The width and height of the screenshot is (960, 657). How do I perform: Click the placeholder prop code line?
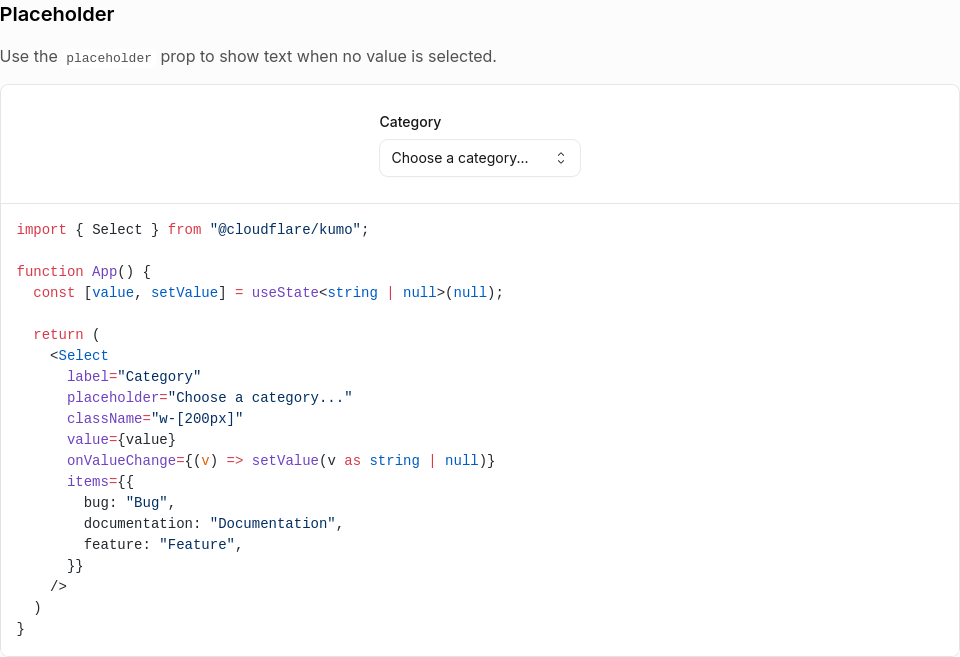click(209, 397)
